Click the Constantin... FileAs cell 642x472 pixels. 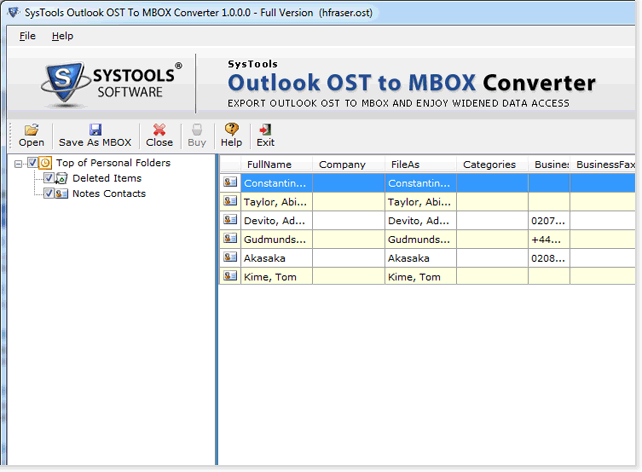[x=420, y=183]
